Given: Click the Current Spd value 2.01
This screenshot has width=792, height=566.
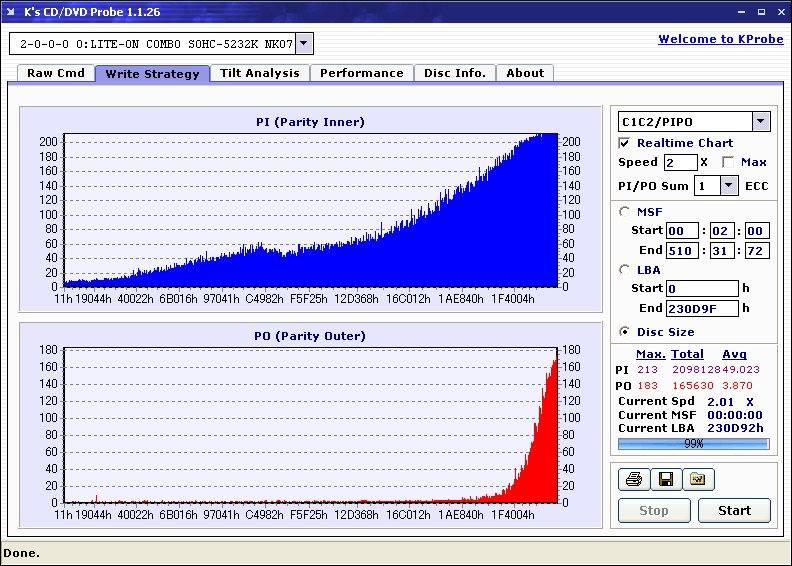Looking at the screenshot, I should click(720, 402).
